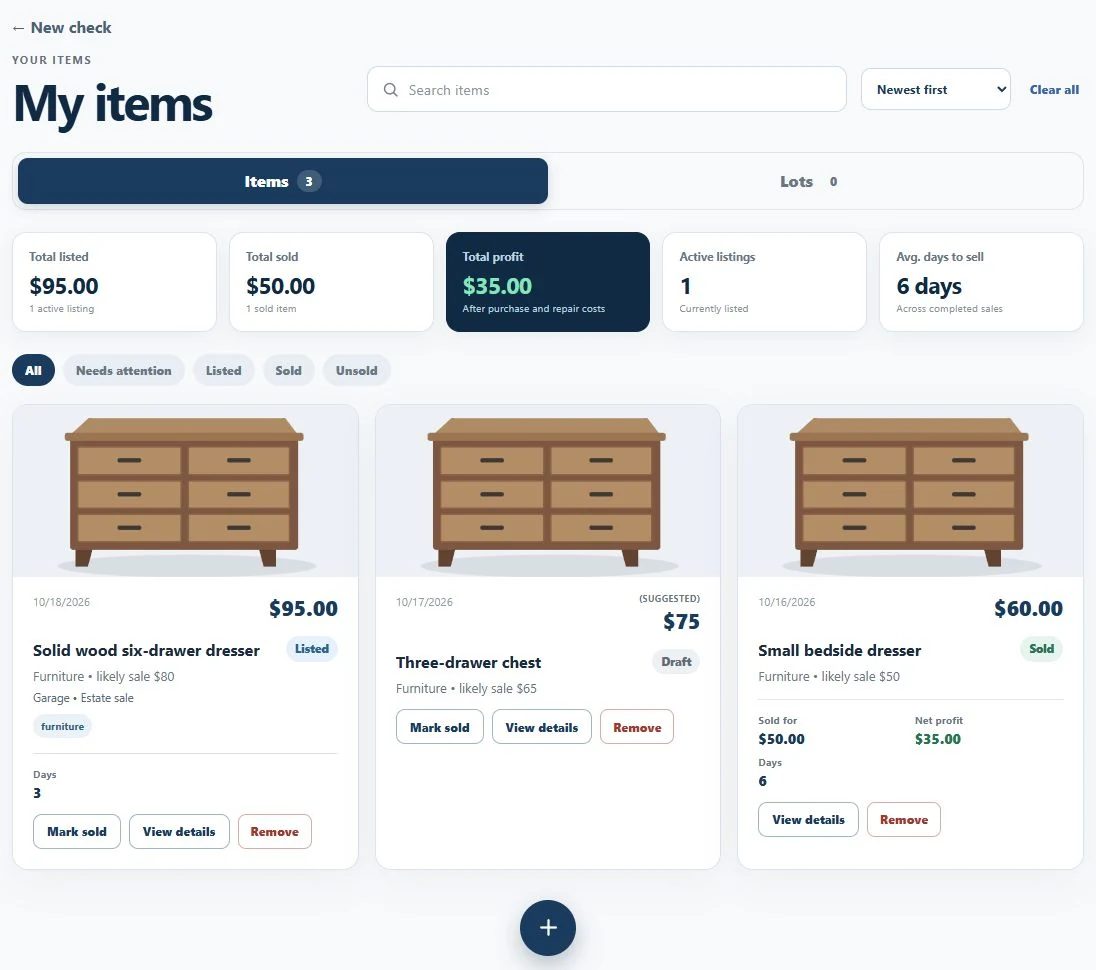
Task: Click the My items heading
Action: pyautogui.click(x=113, y=105)
